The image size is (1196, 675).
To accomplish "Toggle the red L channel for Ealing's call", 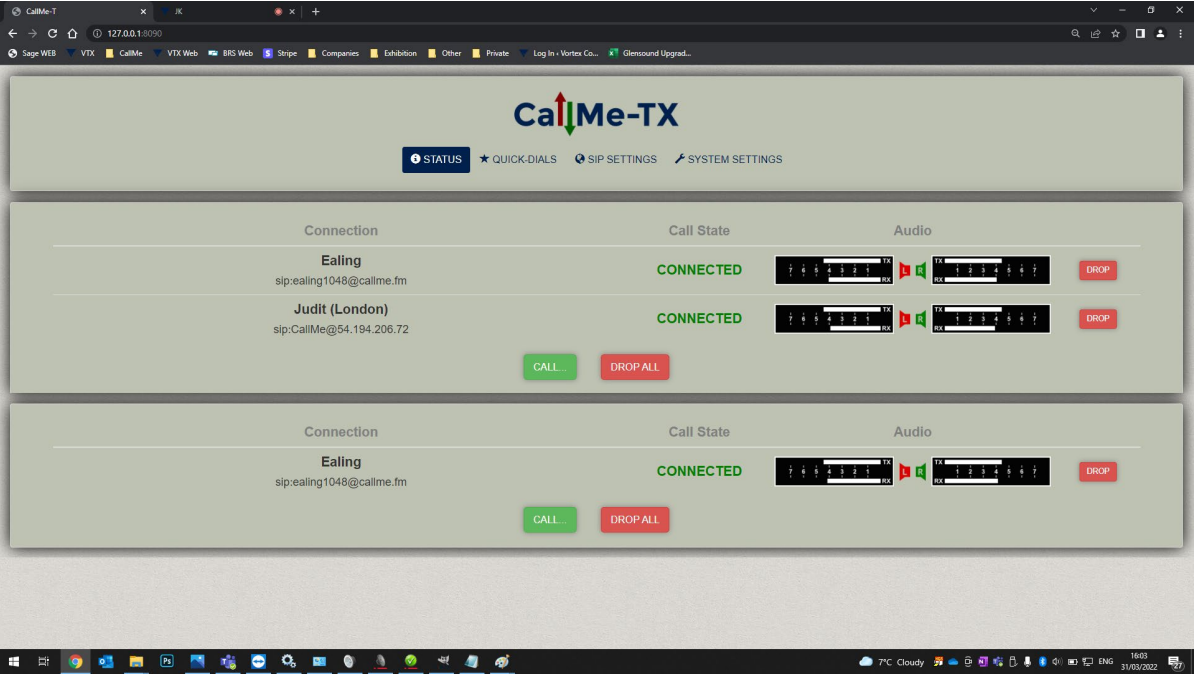I will point(905,269).
